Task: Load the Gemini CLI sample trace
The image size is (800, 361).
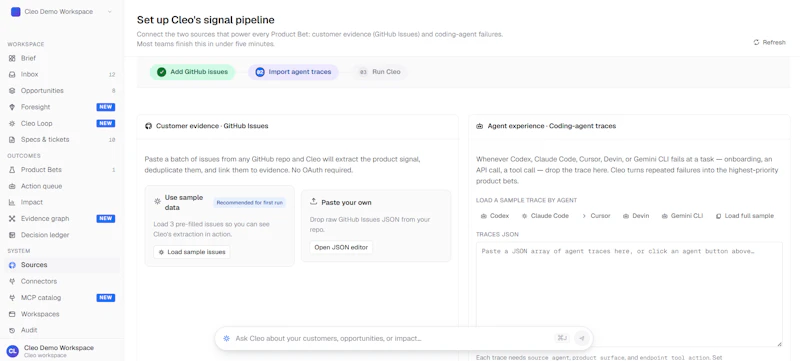Action: (682, 216)
